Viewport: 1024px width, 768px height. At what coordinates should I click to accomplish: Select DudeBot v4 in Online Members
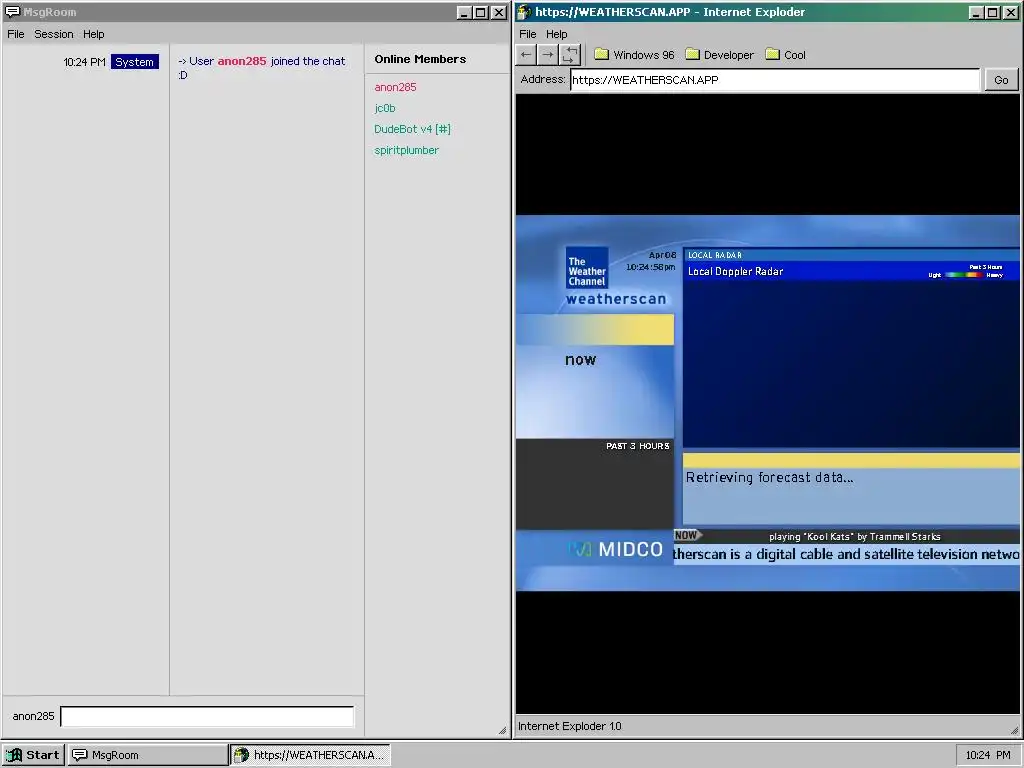[x=412, y=129]
